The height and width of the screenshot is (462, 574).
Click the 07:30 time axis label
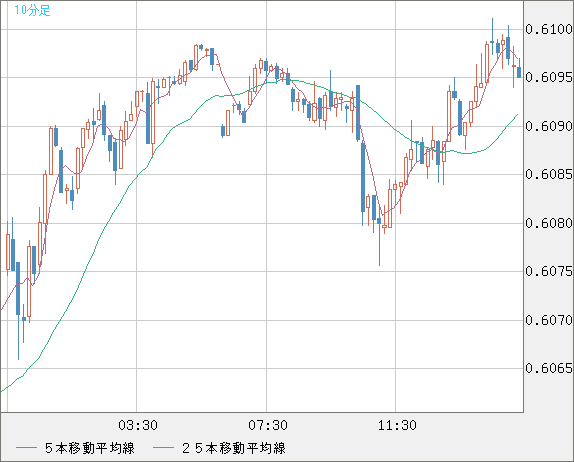click(268, 425)
